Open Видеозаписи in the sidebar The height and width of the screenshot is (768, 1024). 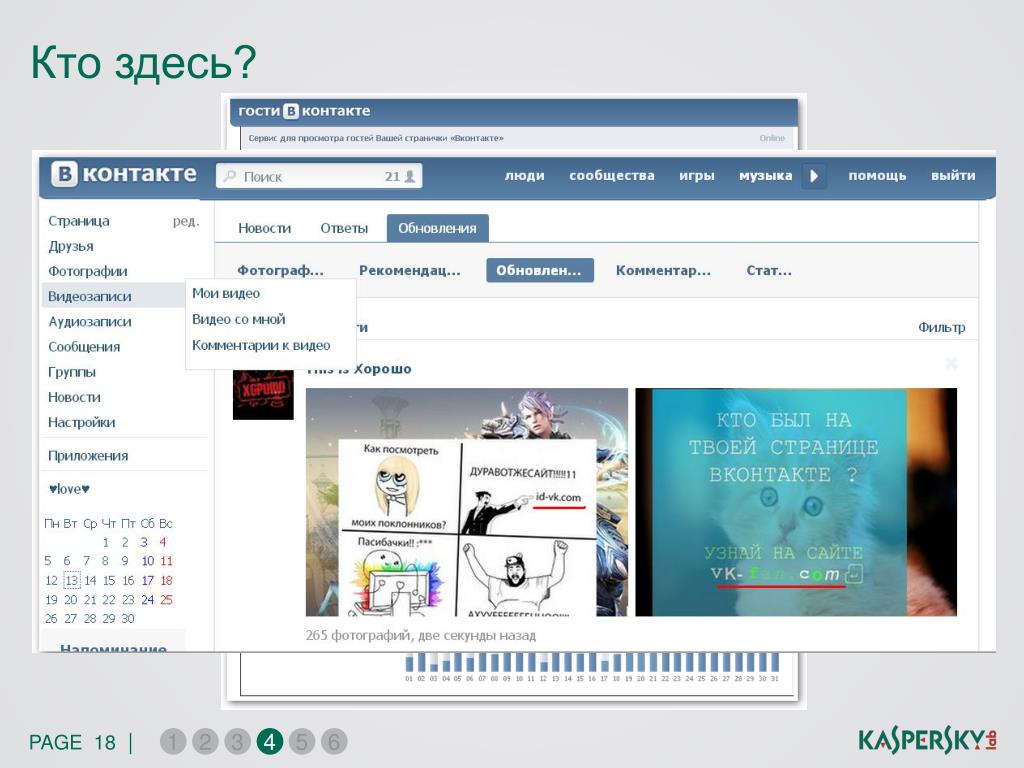(89, 296)
